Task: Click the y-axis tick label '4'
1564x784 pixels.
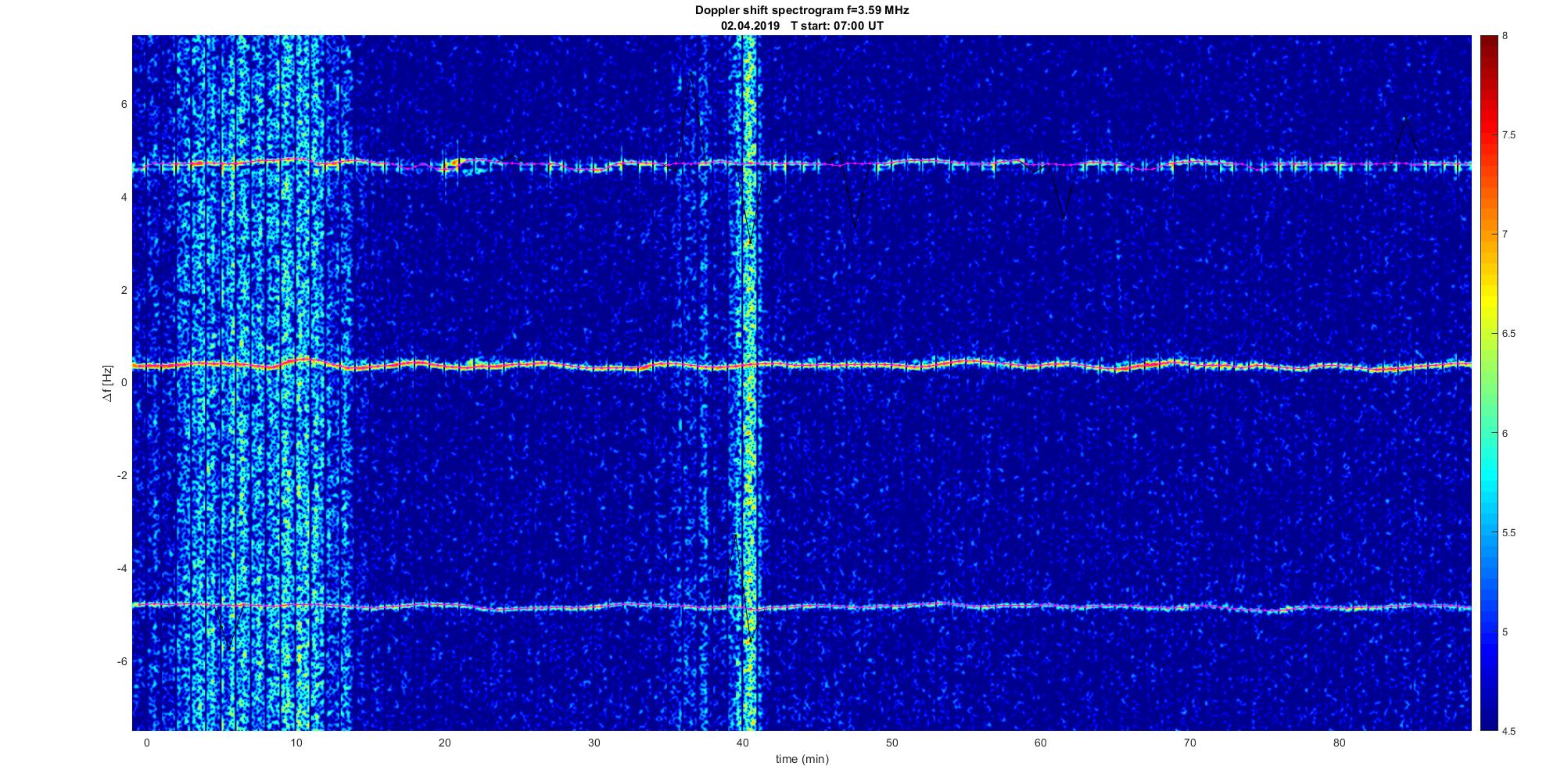Action: point(124,198)
